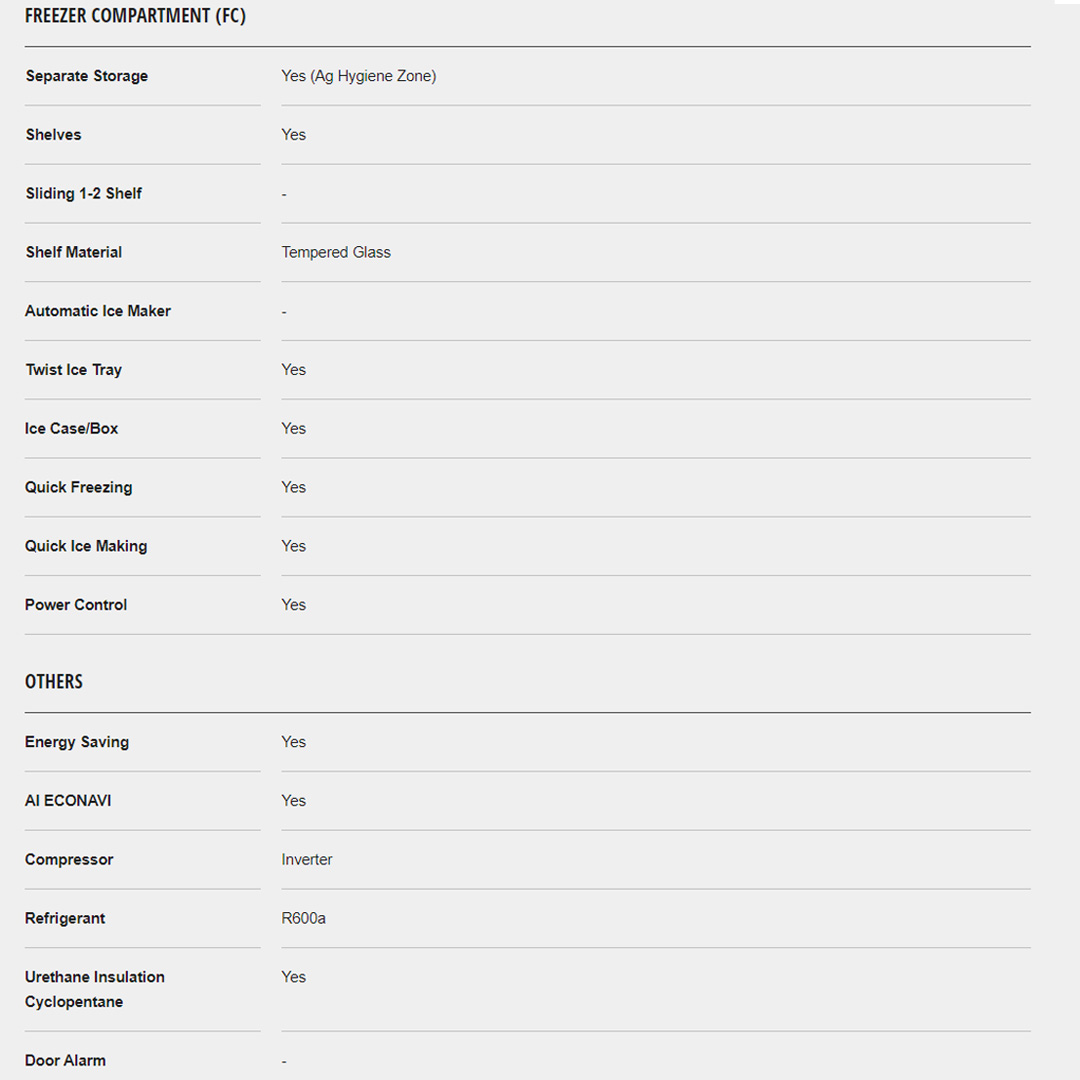The height and width of the screenshot is (1080, 1080).
Task: Click the Inverter value text
Action: click(307, 860)
